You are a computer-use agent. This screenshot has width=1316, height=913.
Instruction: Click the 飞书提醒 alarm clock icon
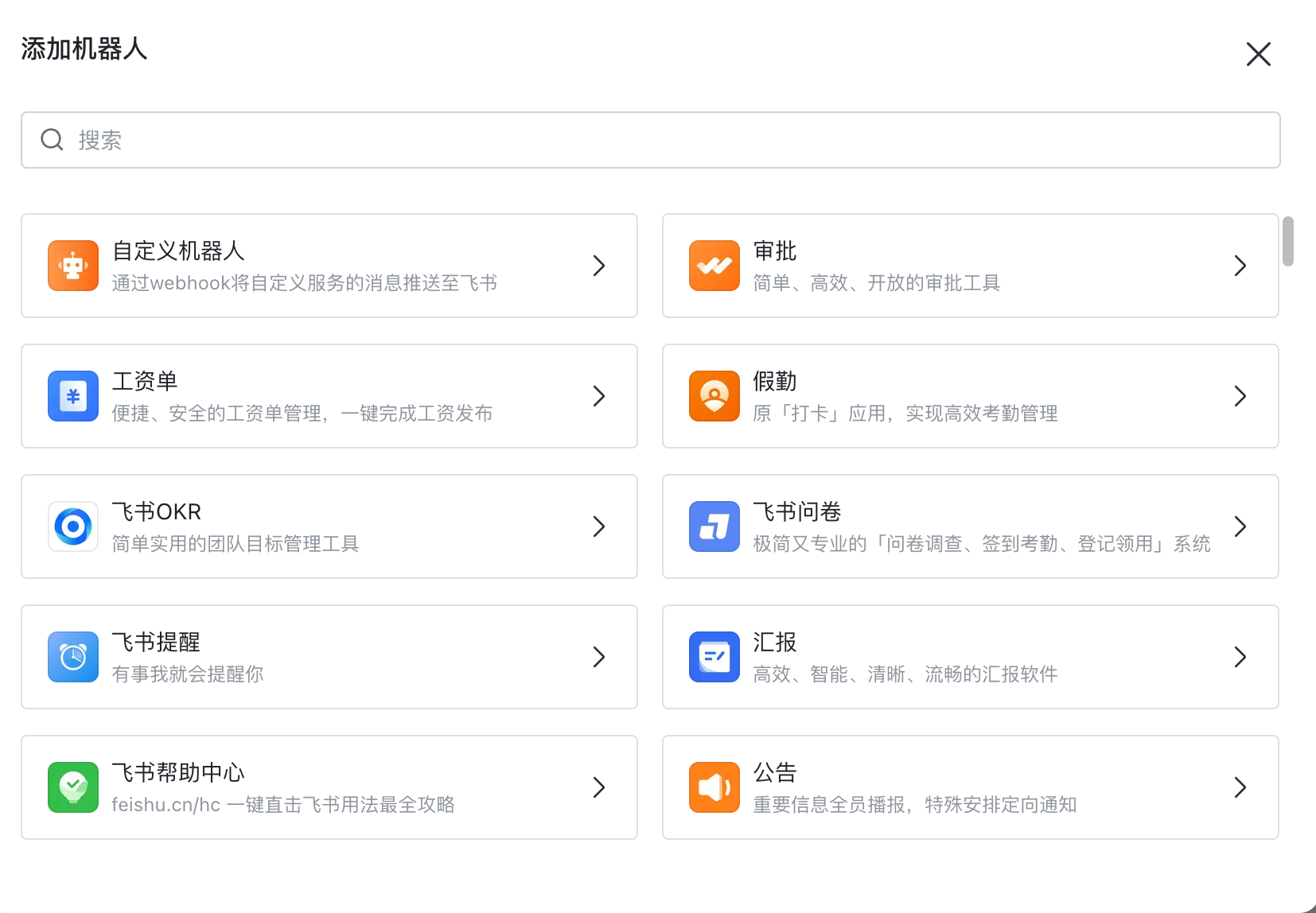point(73,657)
